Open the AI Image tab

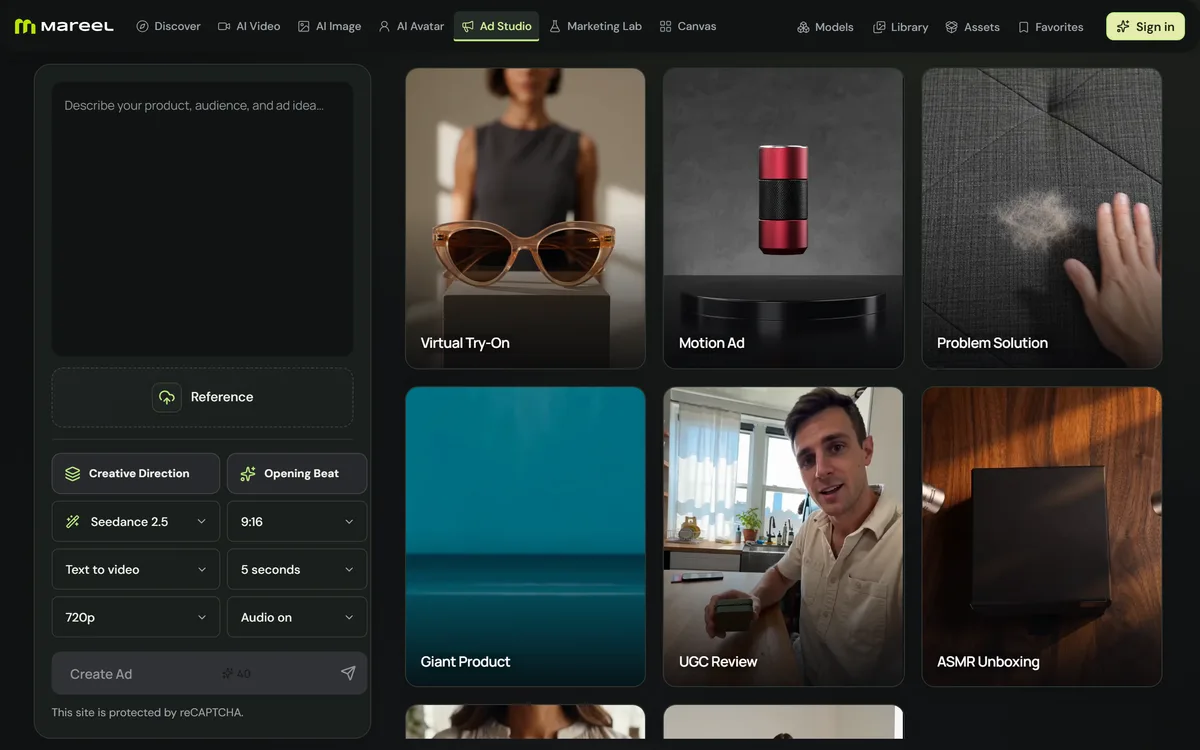click(x=330, y=26)
